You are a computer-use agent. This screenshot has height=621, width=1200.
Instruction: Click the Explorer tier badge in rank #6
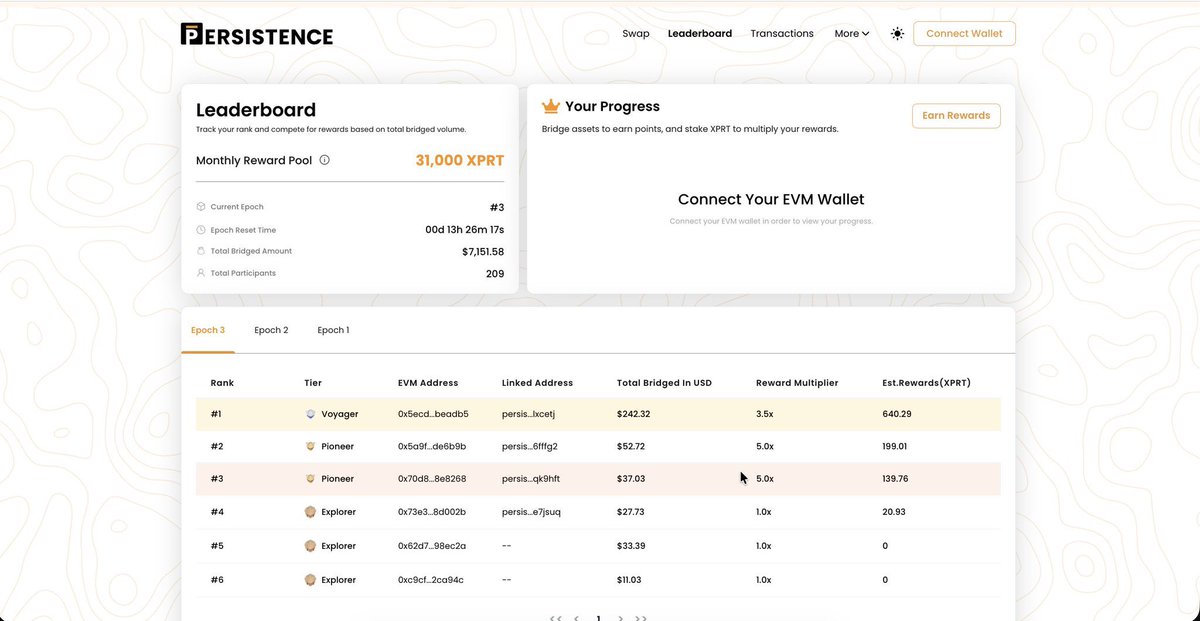[310, 580]
